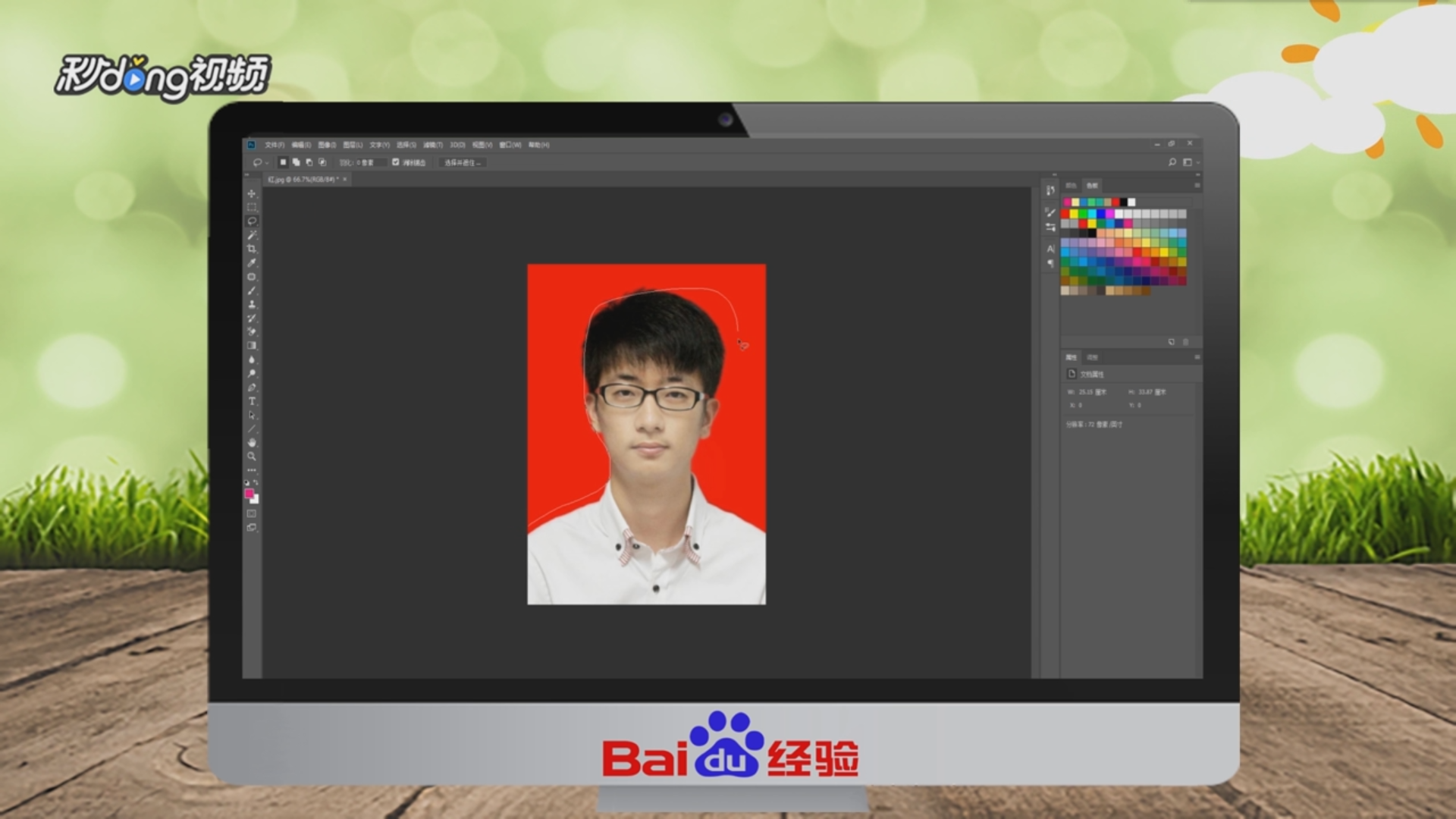Open the Properties panel options menu
1456x819 pixels.
click(x=1197, y=357)
